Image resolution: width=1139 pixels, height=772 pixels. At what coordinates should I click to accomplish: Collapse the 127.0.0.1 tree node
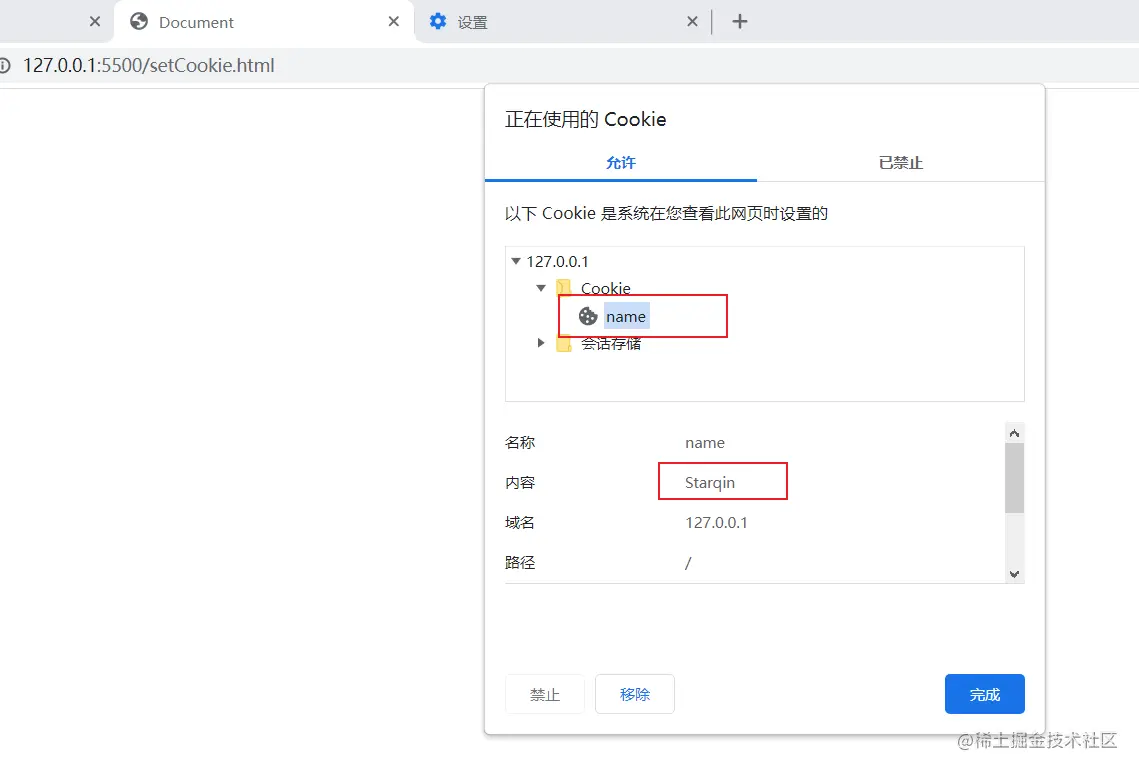tap(516, 261)
